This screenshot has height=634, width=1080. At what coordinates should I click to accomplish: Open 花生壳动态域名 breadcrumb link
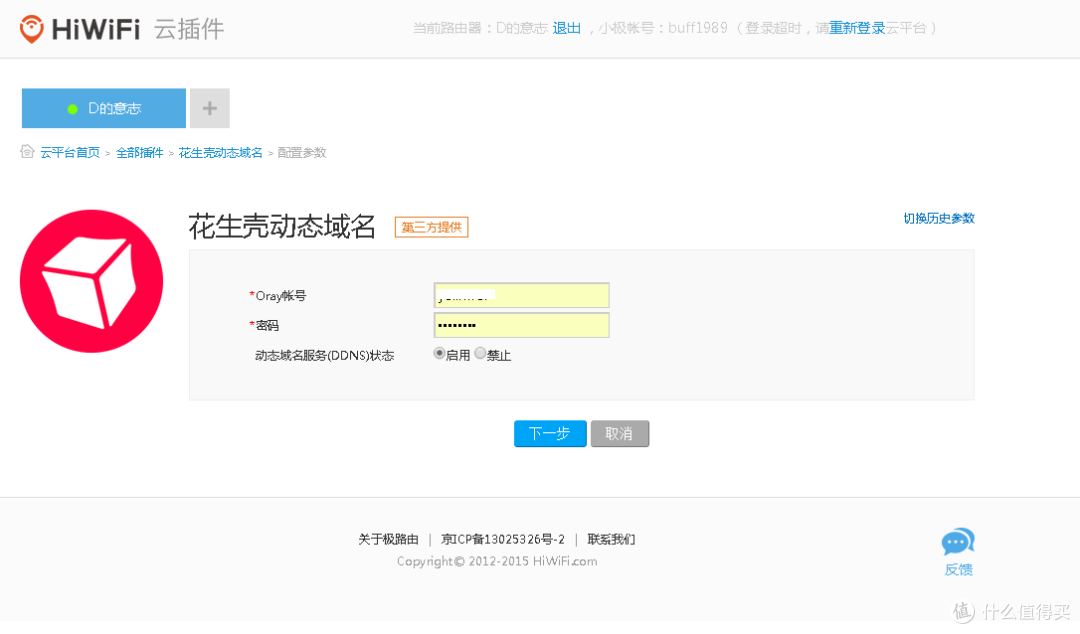point(220,153)
